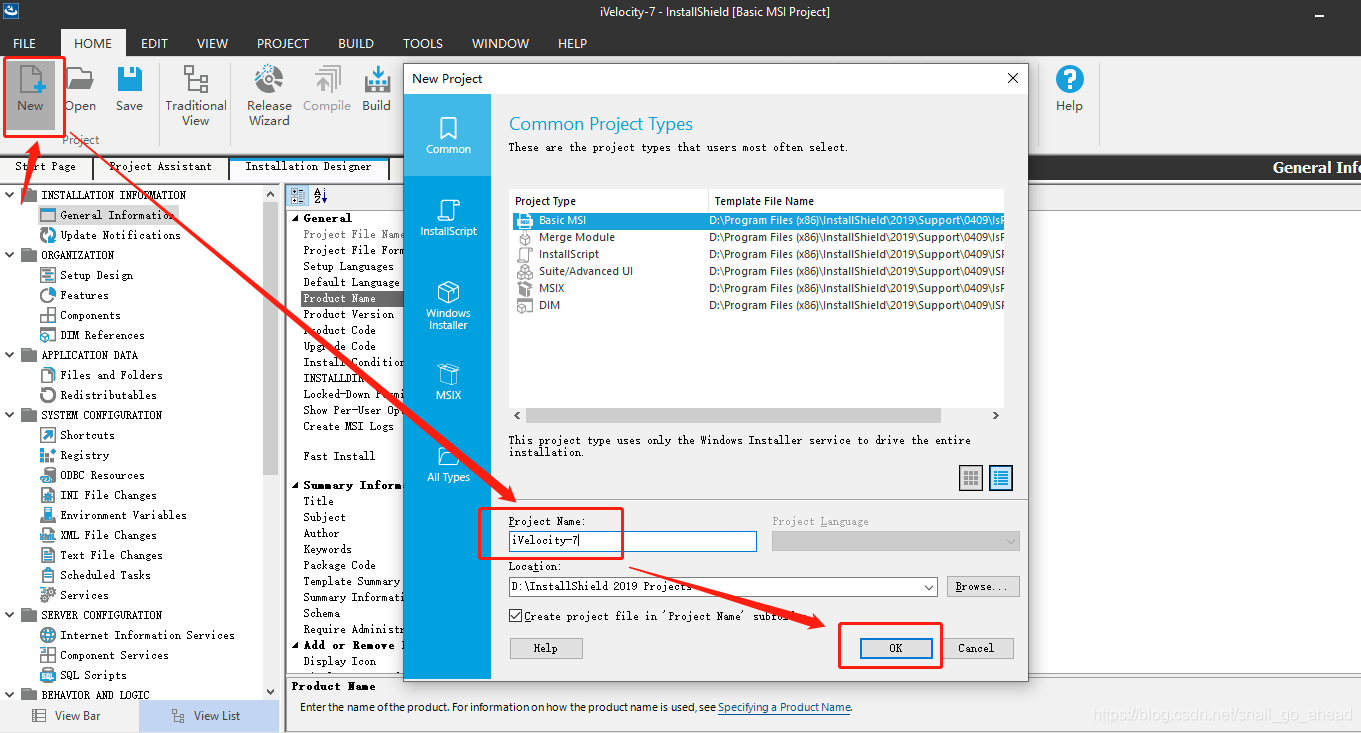Screen dimensions: 1361x733
Task: Open General Information tree node
Action: (116, 215)
